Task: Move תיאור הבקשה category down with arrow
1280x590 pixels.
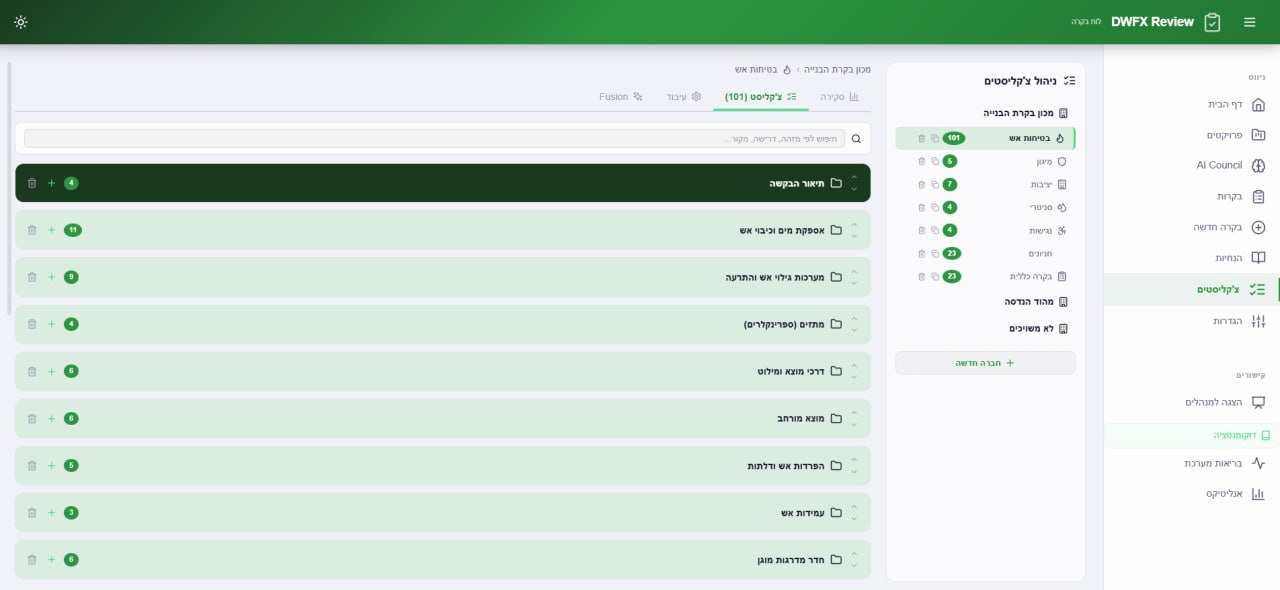Action: (x=854, y=189)
